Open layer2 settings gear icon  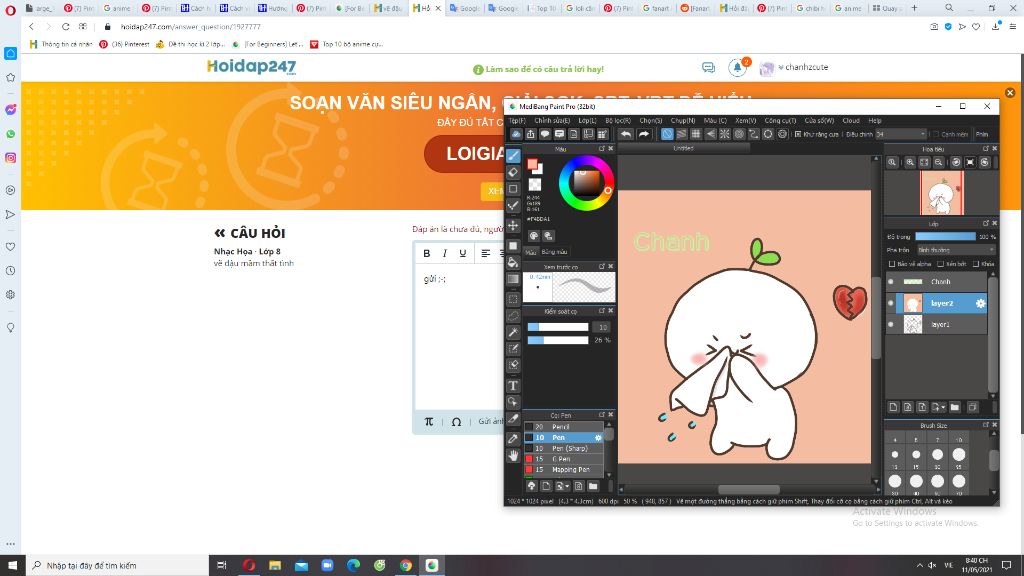click(x=980, y=303)
